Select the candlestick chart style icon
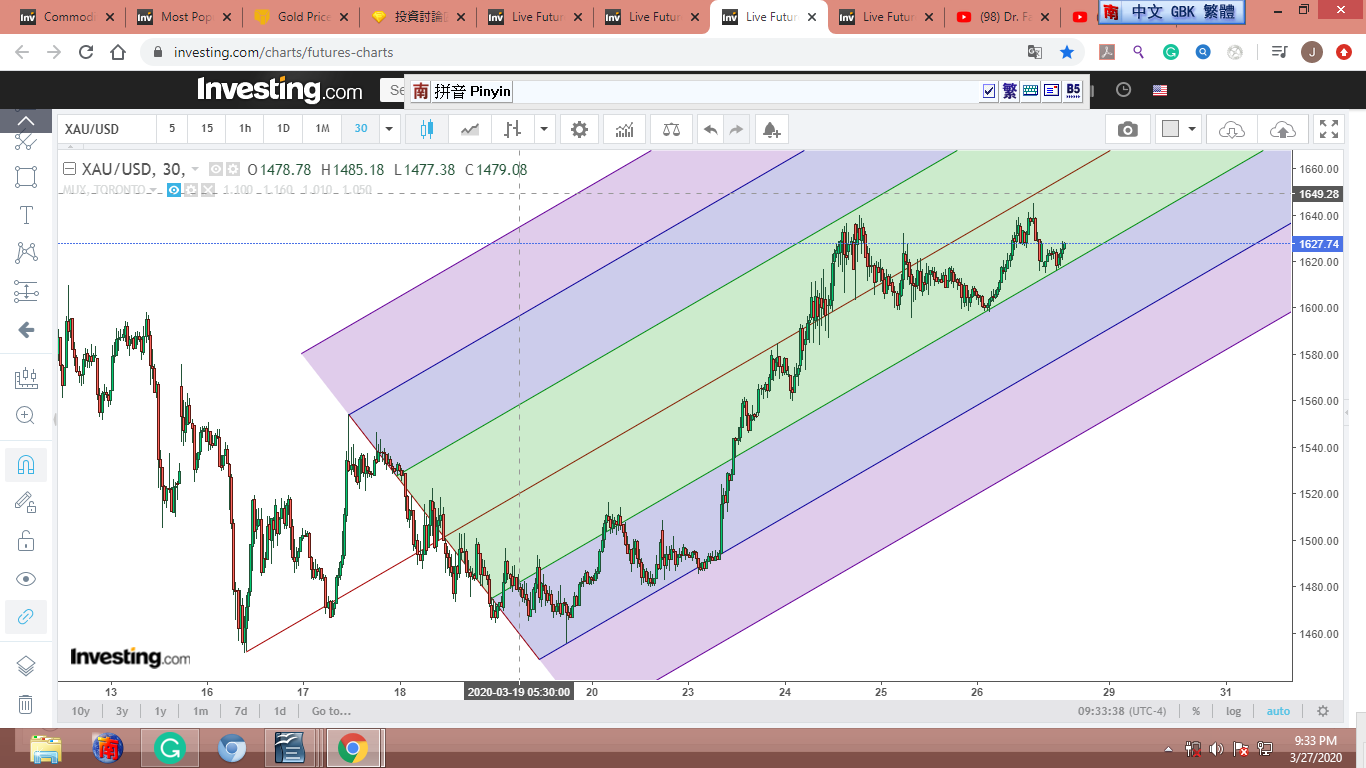Viewport: 1366px width, 768px height. pyautogui.click(x=427, y=129)
